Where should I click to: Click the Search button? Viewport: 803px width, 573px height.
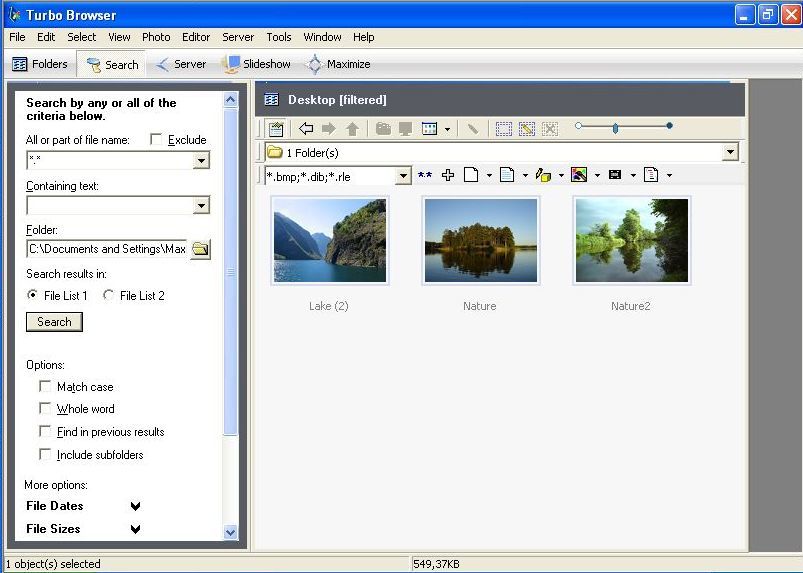coord(54,322)
